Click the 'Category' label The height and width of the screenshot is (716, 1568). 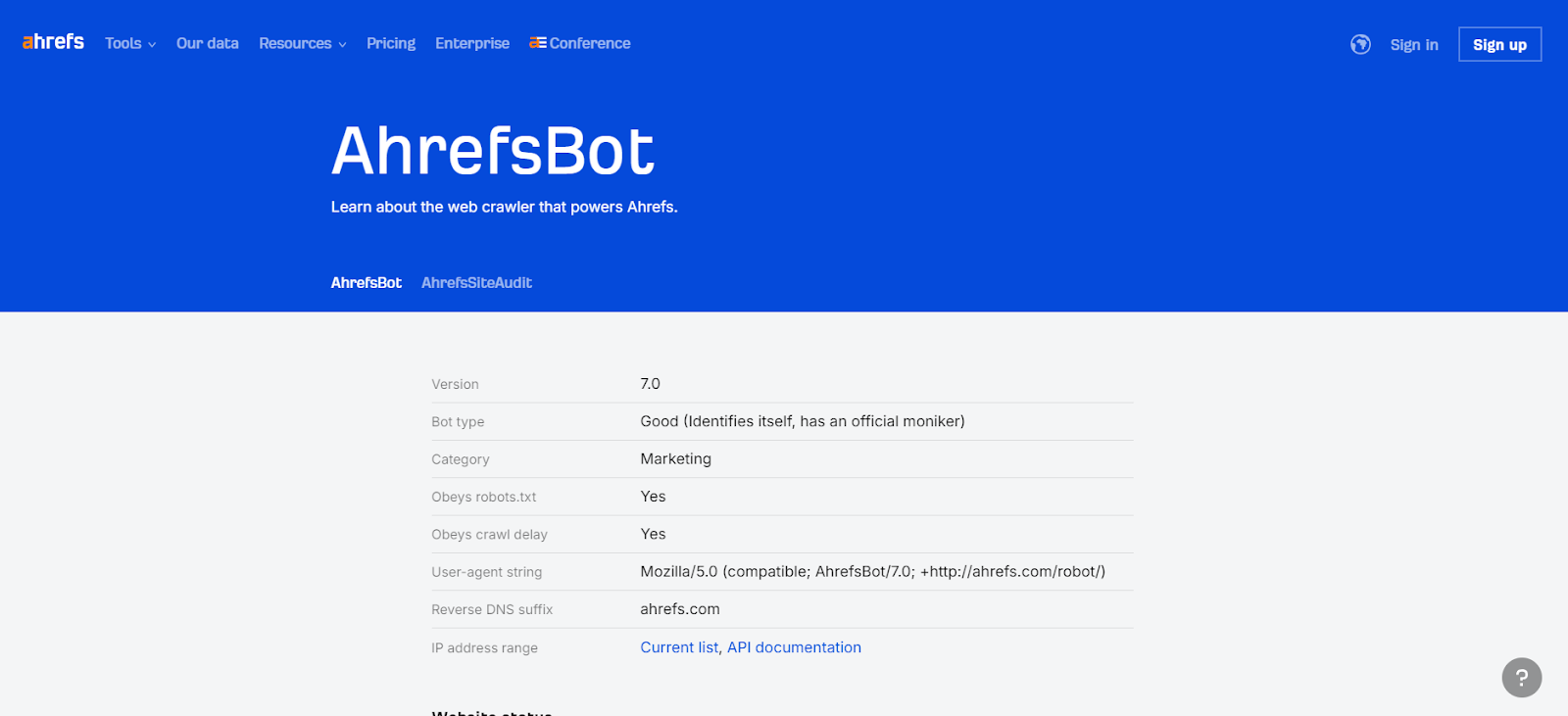[461, 459]
